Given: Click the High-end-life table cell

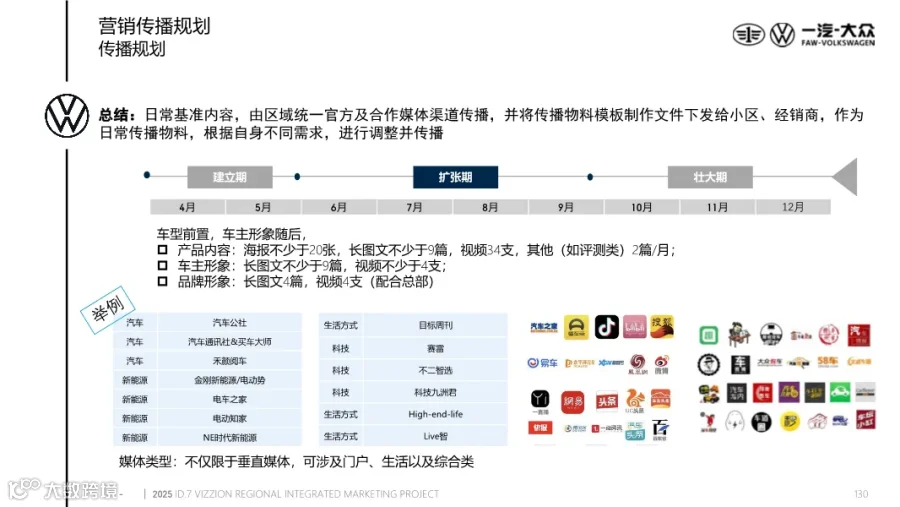Looking at the screenshot, I should 436,414.
